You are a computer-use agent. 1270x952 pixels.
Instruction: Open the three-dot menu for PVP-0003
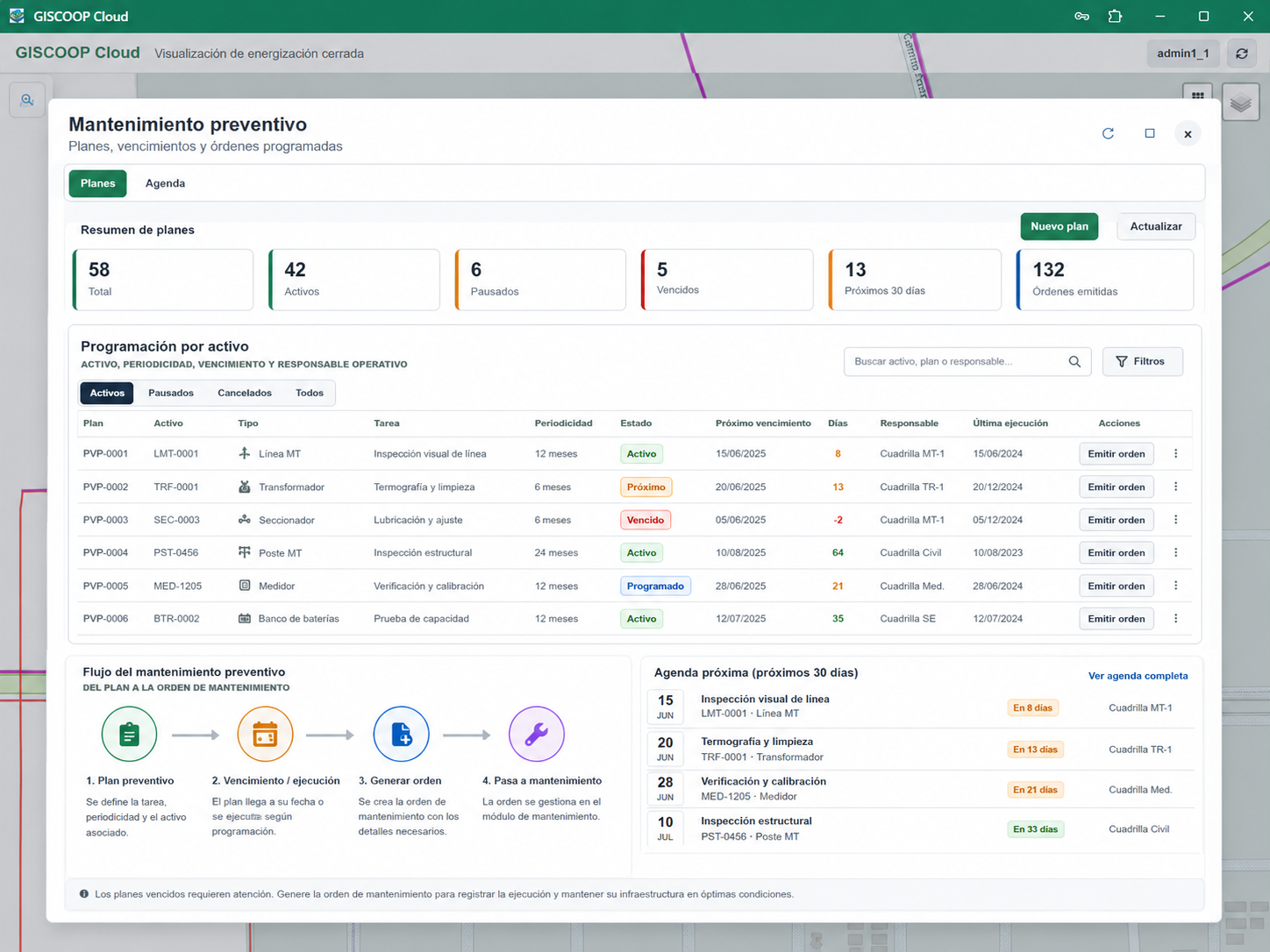(1176, 520)
